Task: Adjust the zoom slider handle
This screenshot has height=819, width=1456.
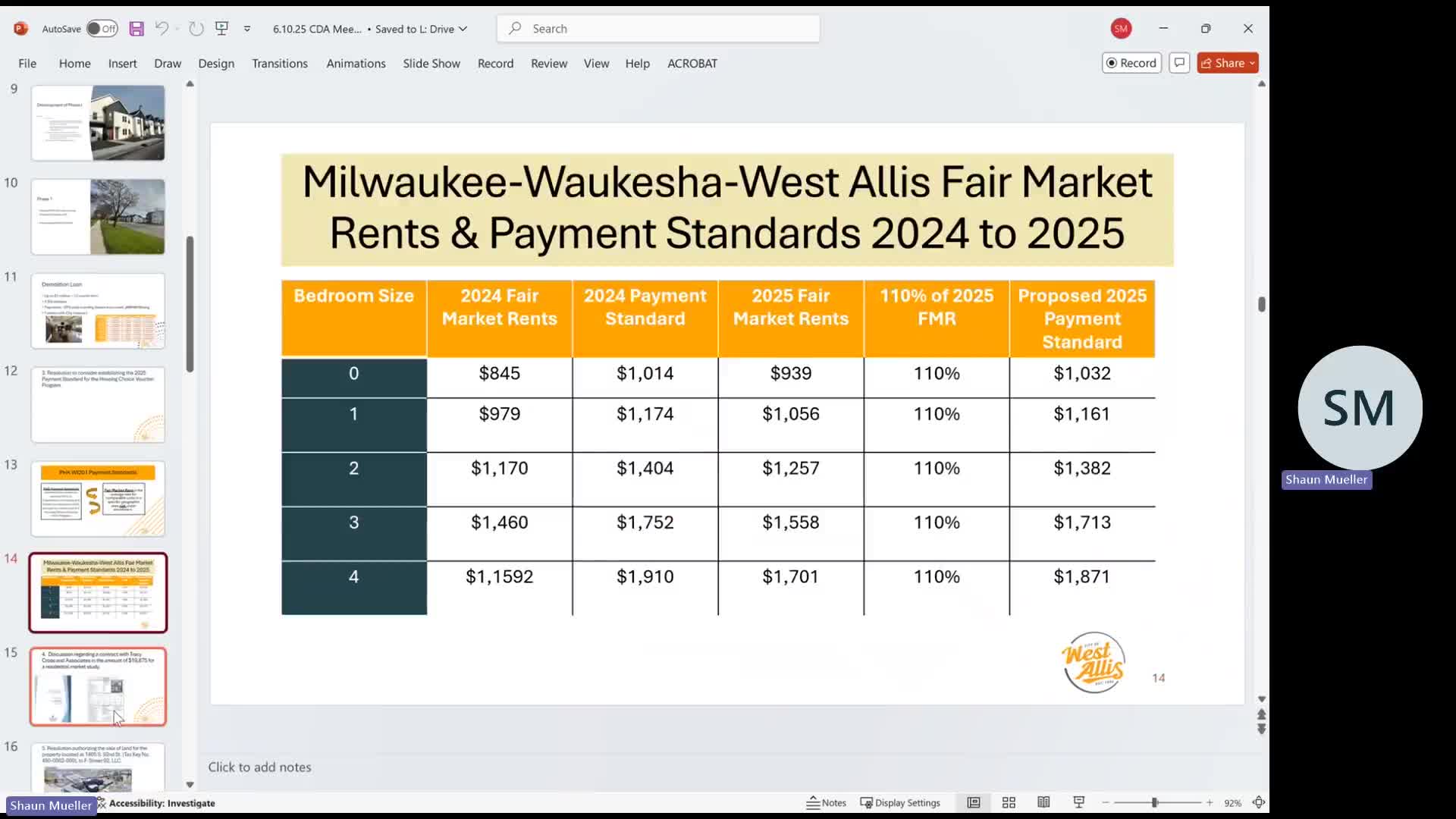Action: tap(1154, 802)
